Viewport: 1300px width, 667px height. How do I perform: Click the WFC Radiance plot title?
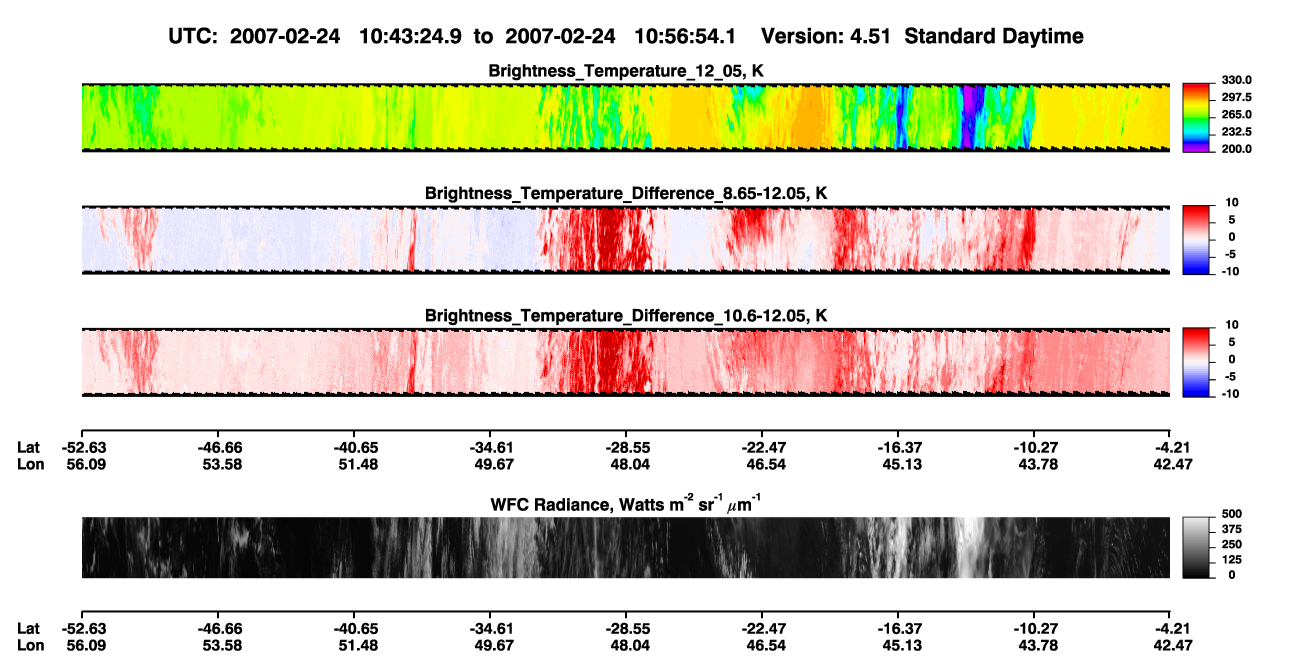click(x=626, y=504)
